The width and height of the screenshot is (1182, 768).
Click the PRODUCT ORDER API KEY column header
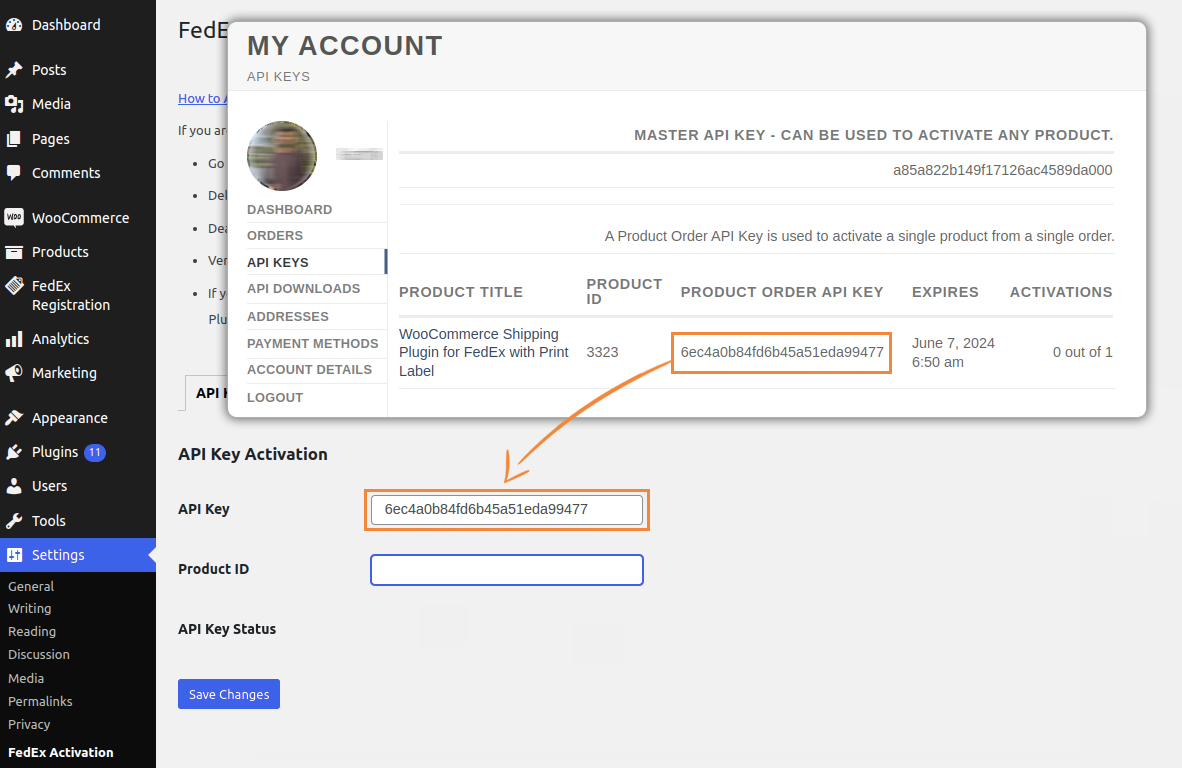(x=782, y=292)
